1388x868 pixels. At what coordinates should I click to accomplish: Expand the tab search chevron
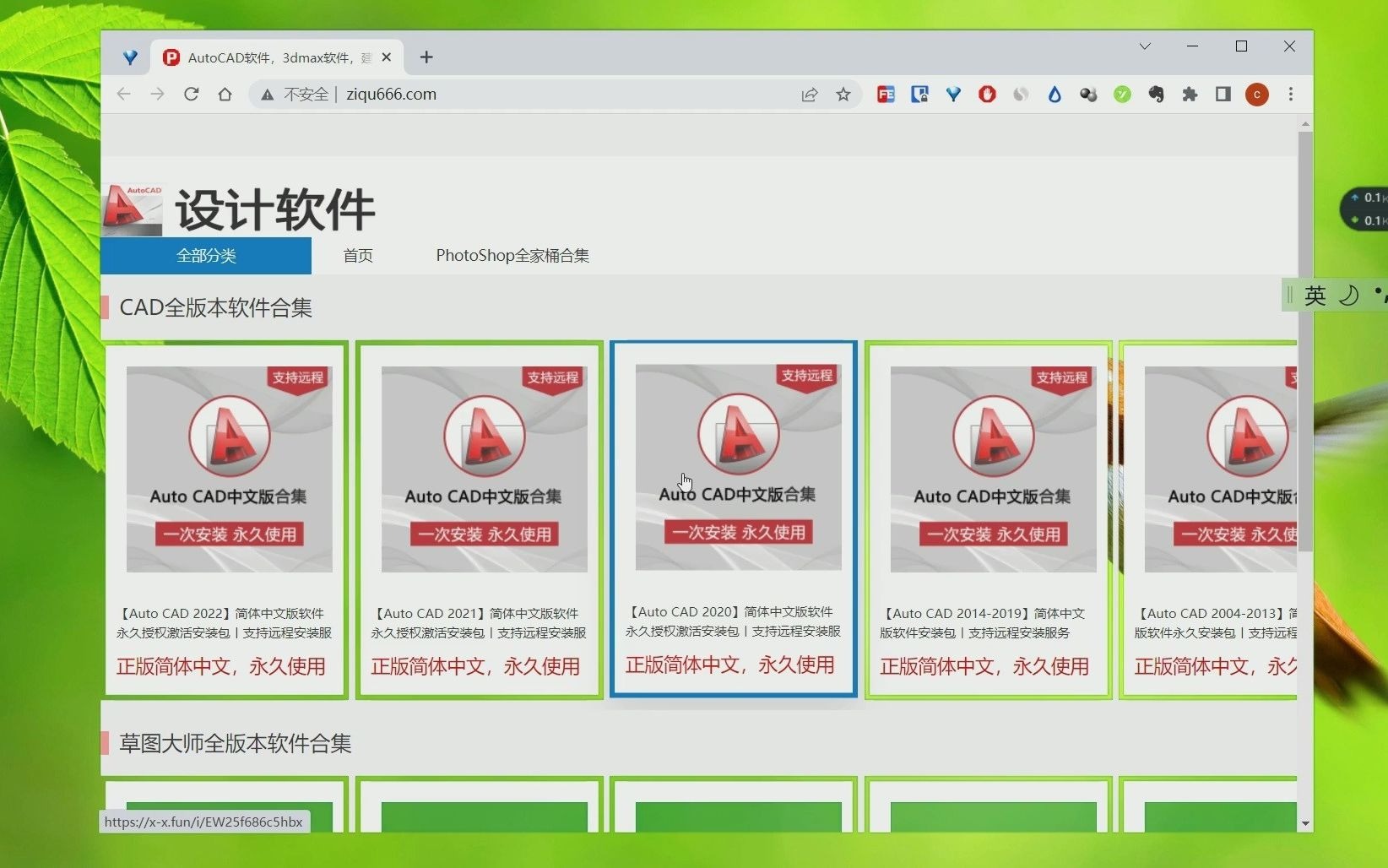click(x=1145, y=46)
